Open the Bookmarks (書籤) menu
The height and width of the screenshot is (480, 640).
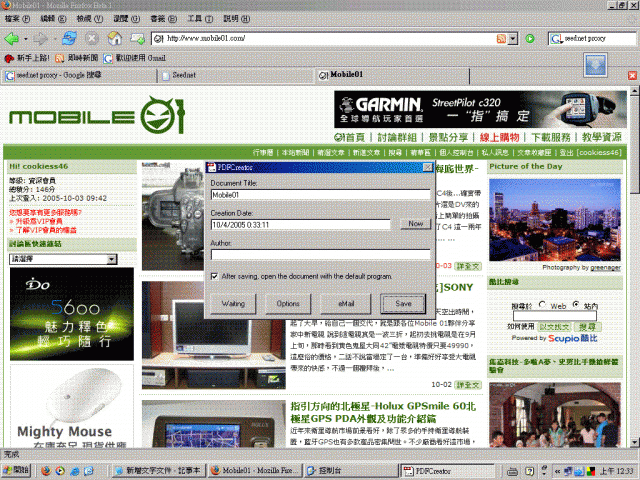tap(163, 19)
